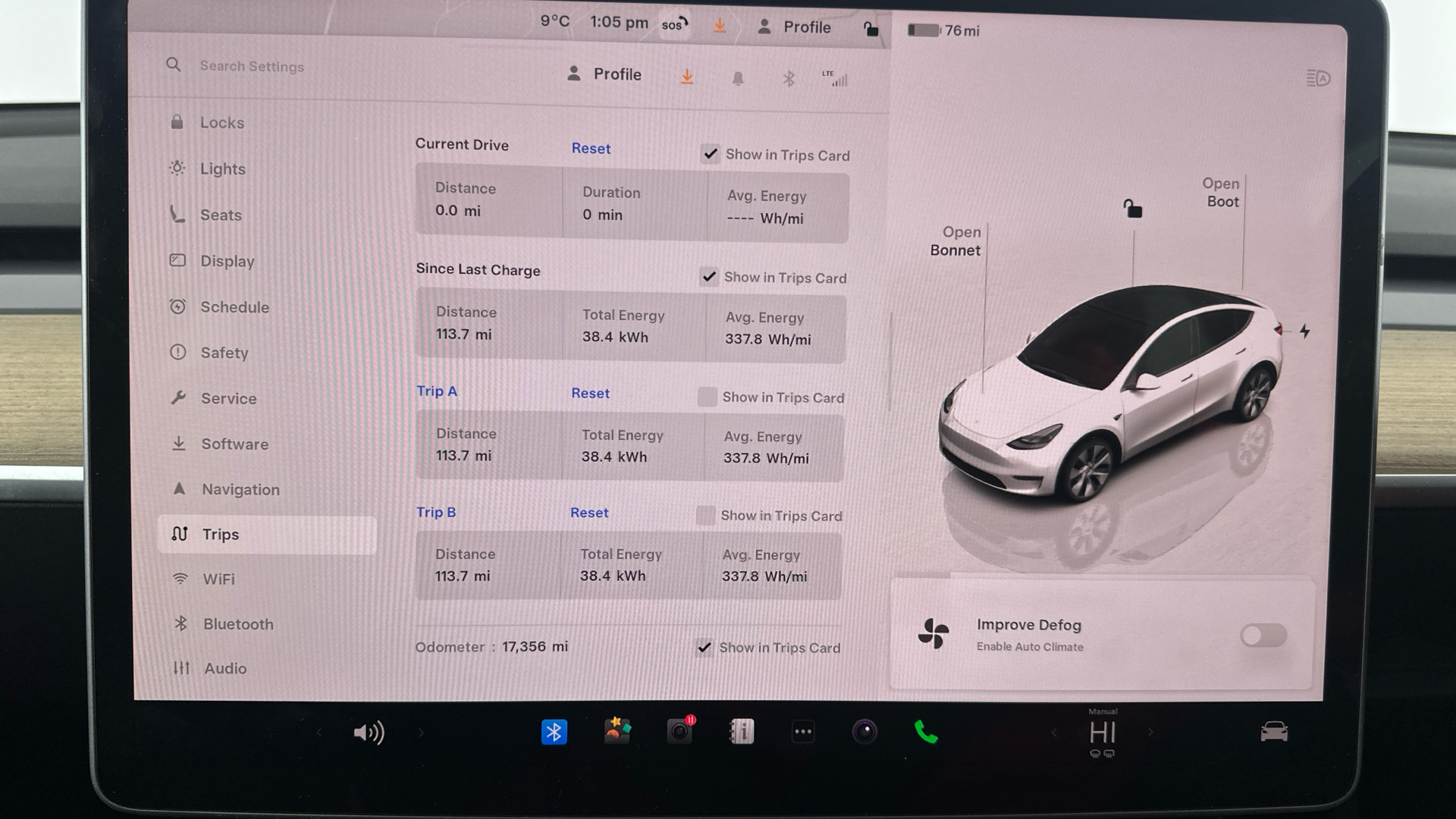
Task: Tap the Search Settings field
Action: tap(252, 67)
